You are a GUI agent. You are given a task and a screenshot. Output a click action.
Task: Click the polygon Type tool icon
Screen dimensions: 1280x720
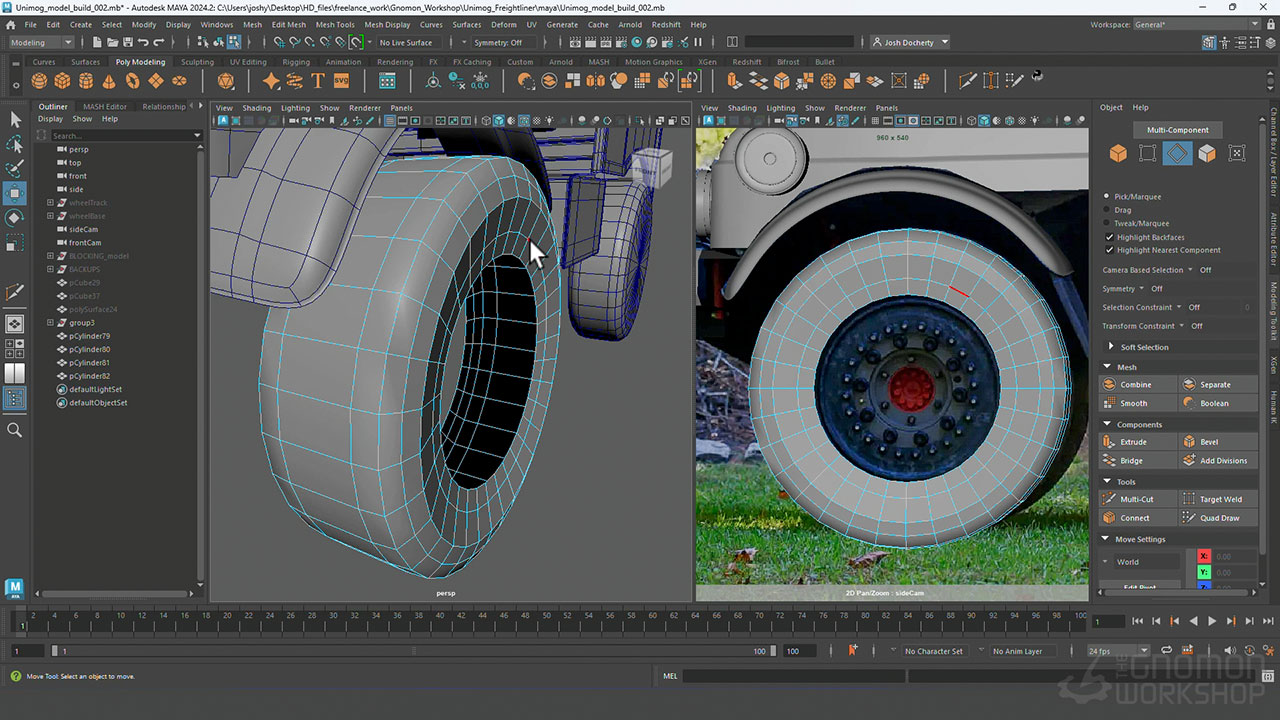coord(318,81)
